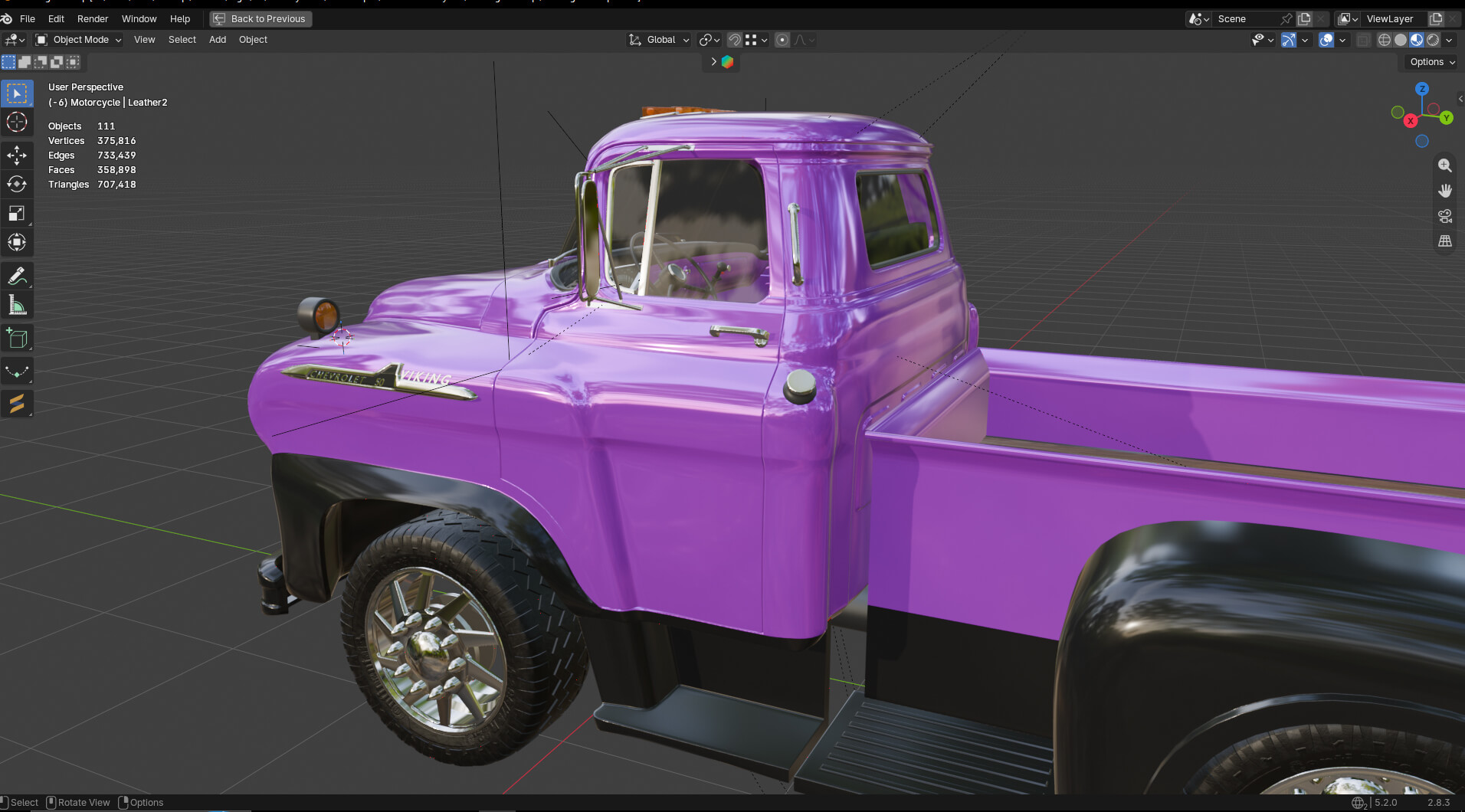1465x812 pixels.
Task: Click the Back to Previous button
Action: [x=261, y=19]
